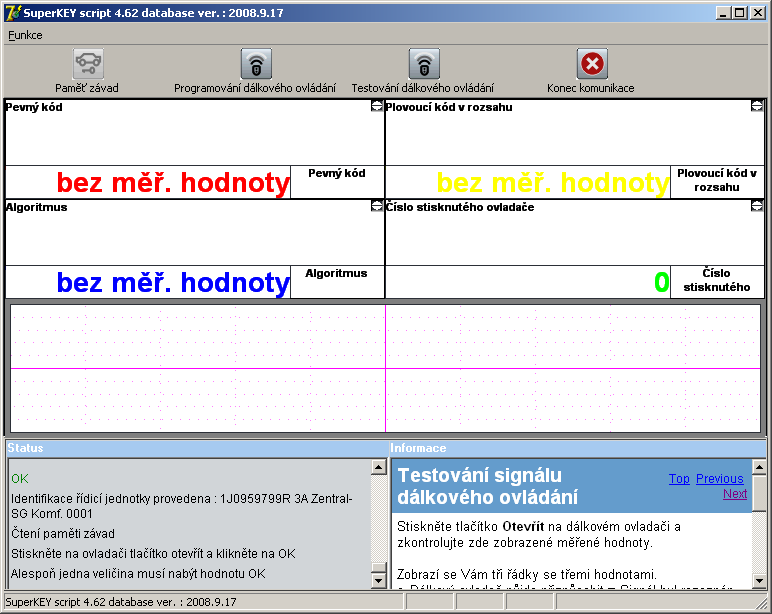772x614 pixels.
Task: Click the green OK status line
Action: tap(20, 479)
